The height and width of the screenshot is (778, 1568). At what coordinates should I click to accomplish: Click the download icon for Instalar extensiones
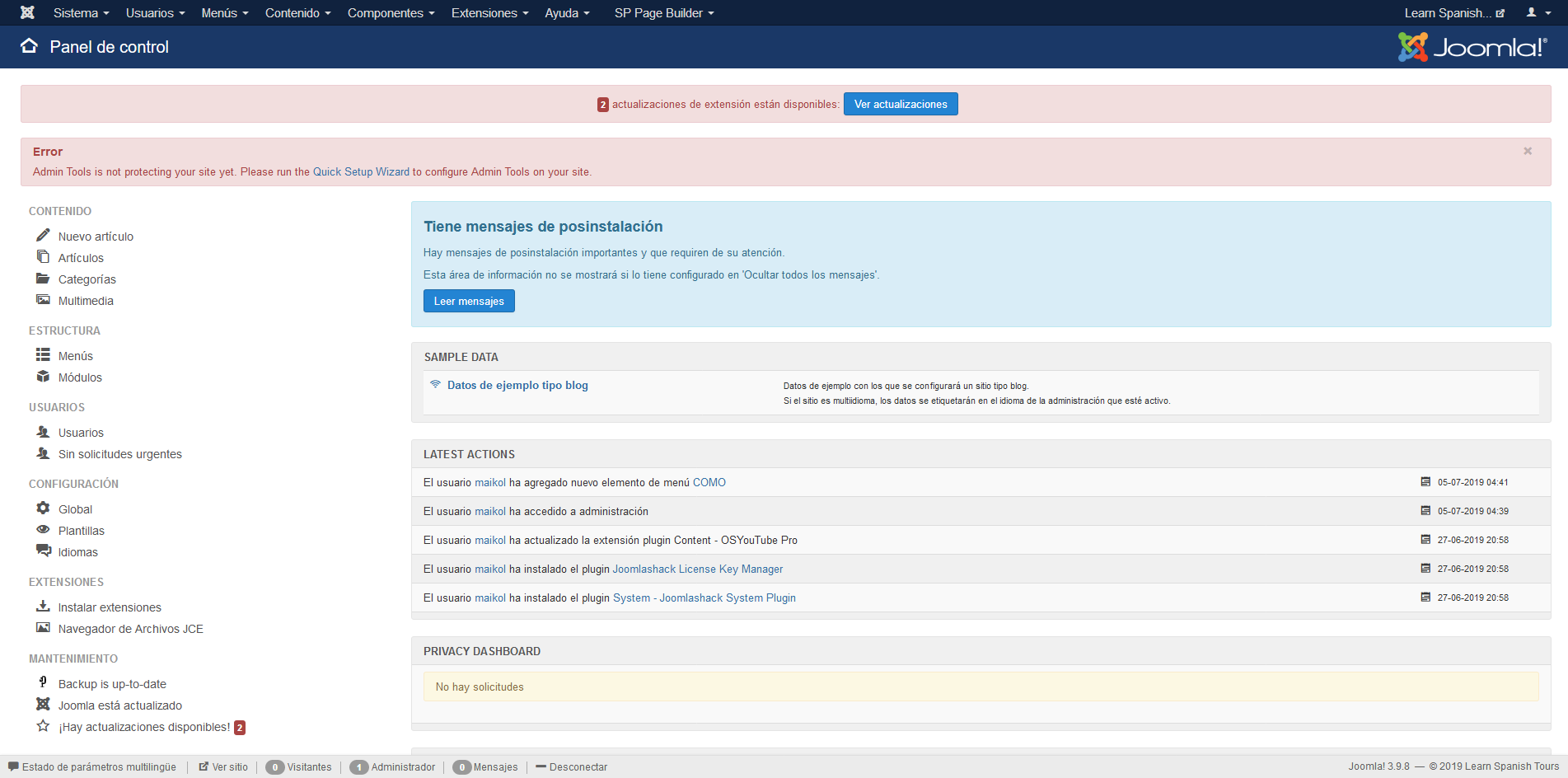pyautogui.click(x=43, y=607)
